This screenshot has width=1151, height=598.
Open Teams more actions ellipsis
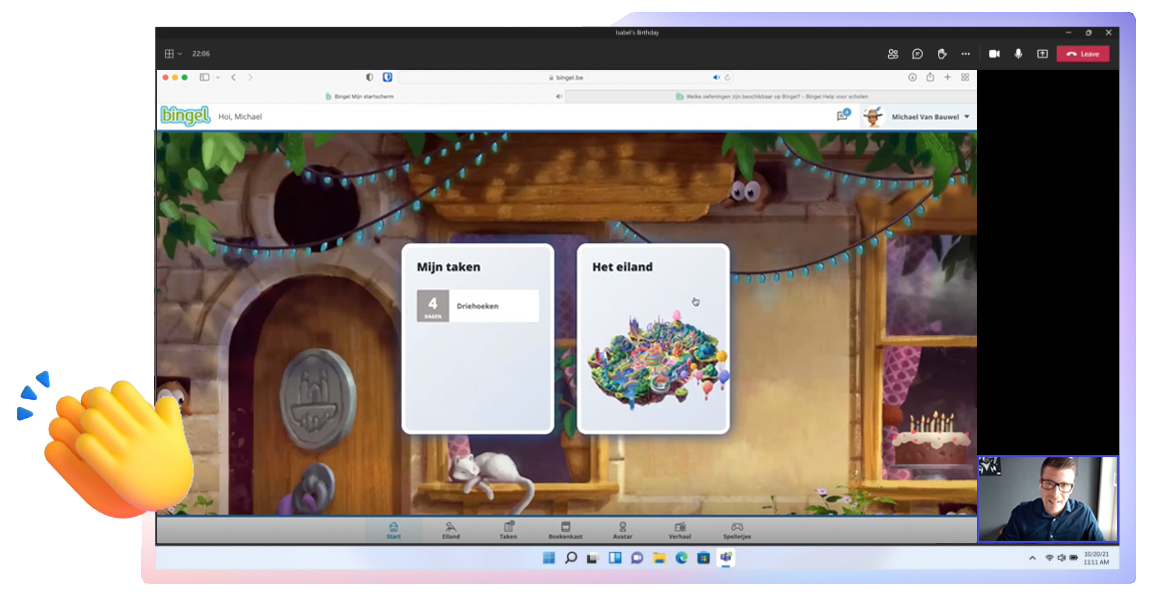965,54
